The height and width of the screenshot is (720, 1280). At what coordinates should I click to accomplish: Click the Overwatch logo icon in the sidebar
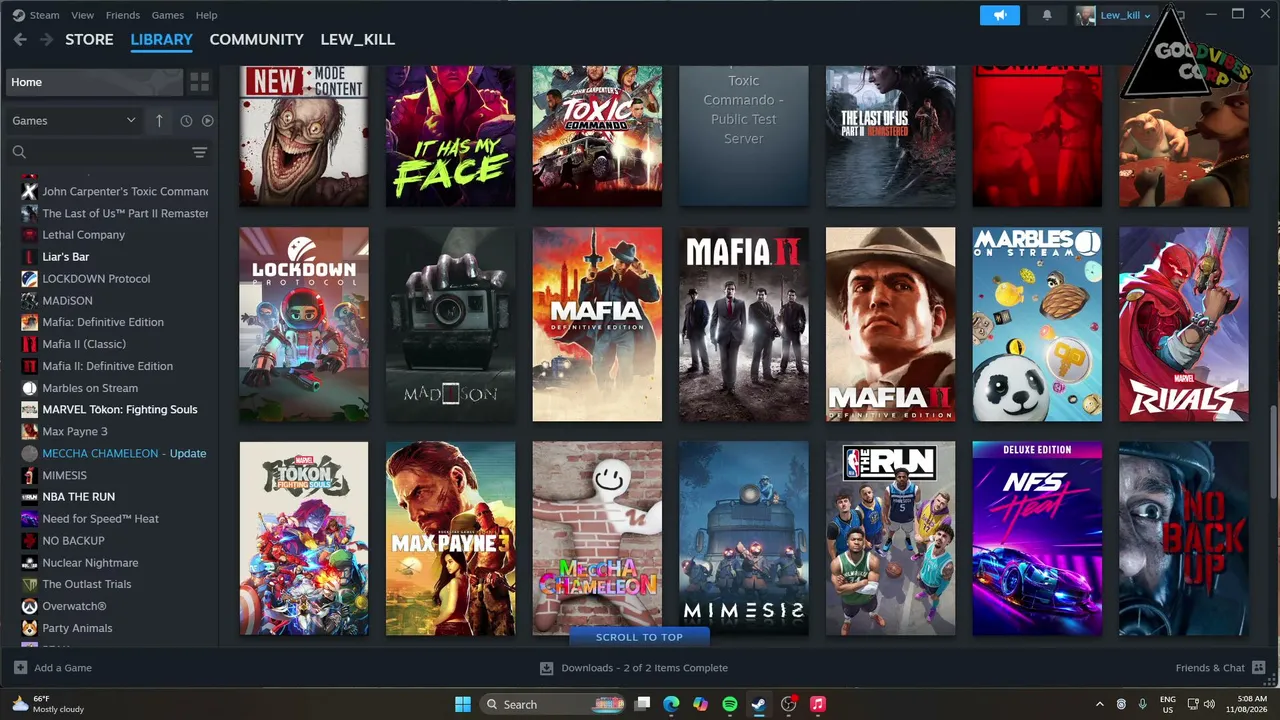30,606
